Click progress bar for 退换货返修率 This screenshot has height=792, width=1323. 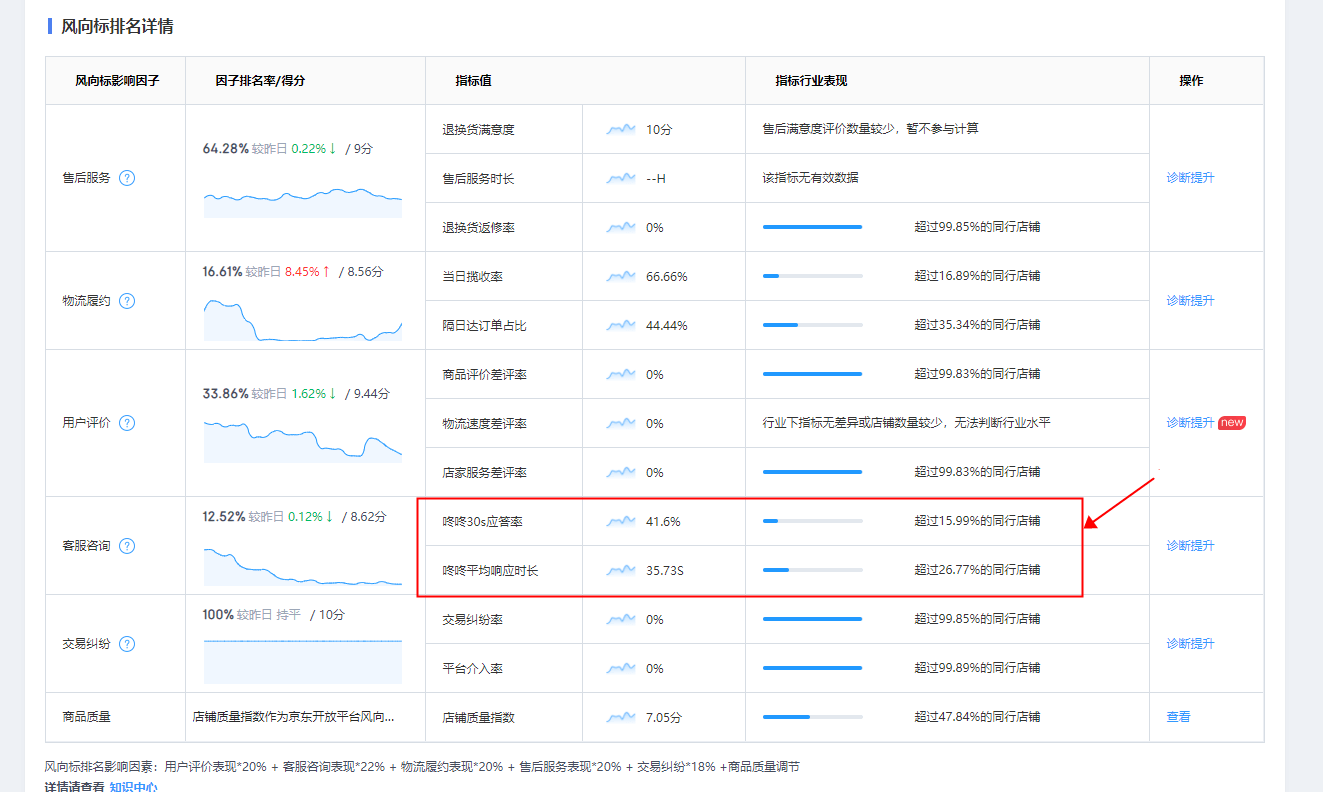point(812,227)
